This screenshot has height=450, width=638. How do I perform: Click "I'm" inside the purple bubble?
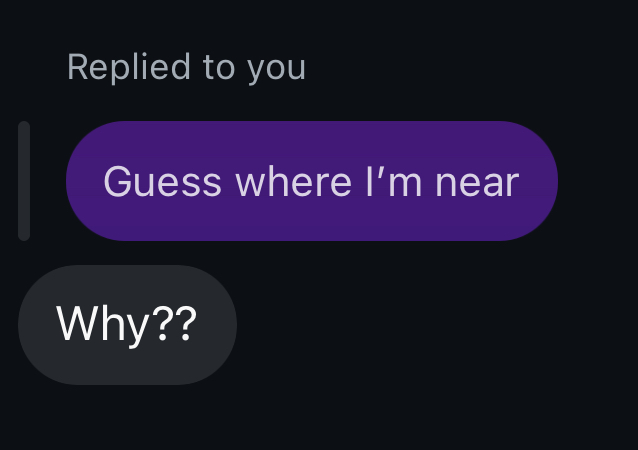click(393, 181)
